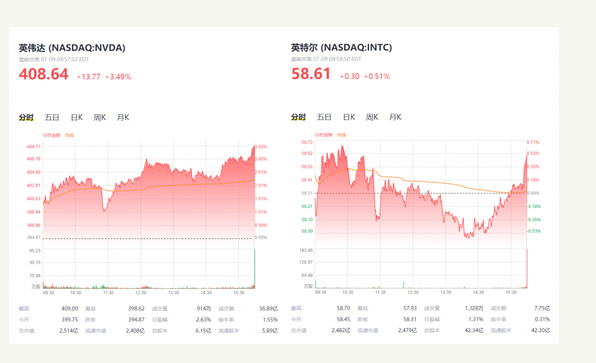Toggle 均线 legend on INTC chart

pyautogui.click(x=341, y=135)
